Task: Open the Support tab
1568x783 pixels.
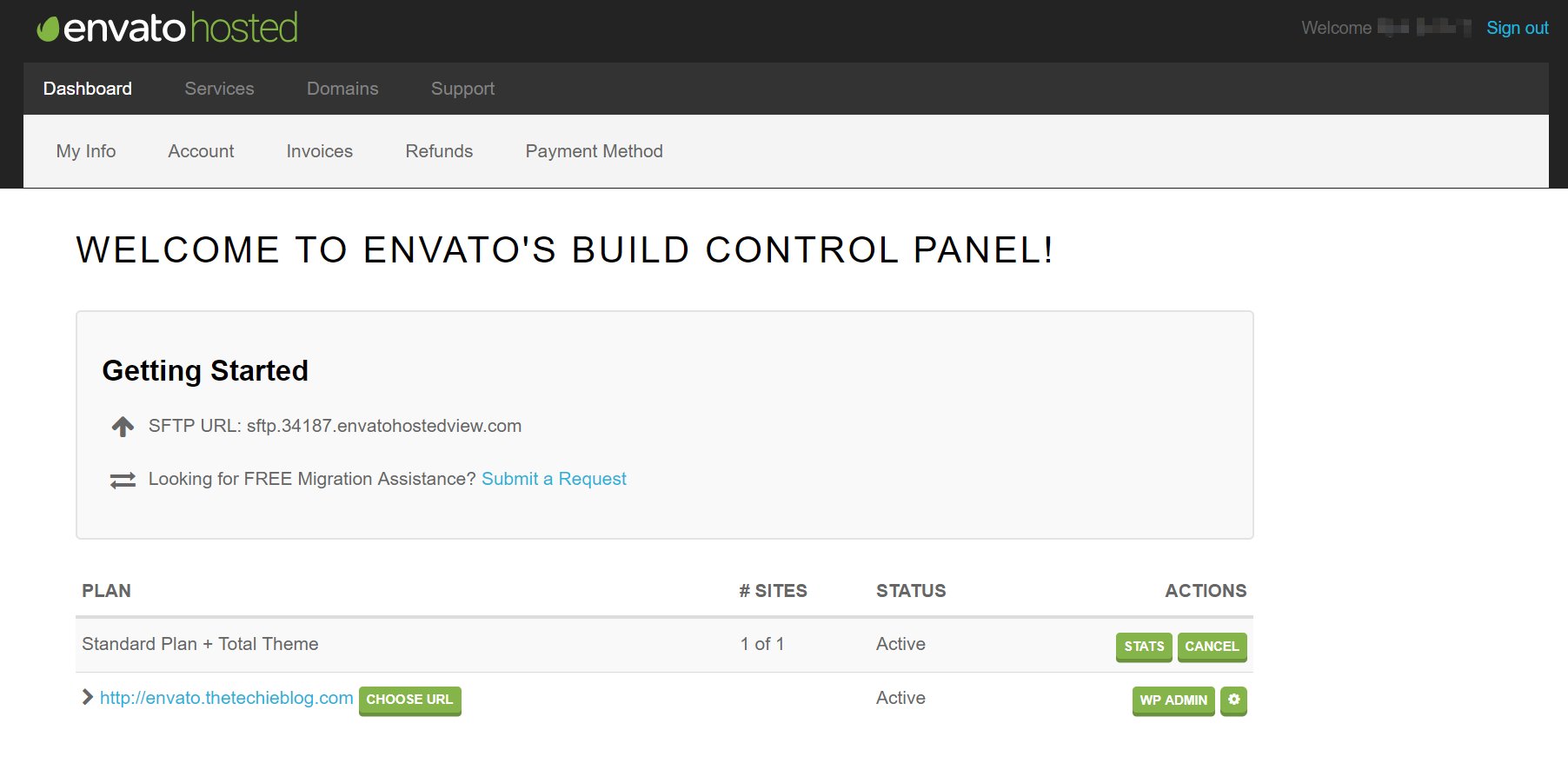Action: point(462,89)
